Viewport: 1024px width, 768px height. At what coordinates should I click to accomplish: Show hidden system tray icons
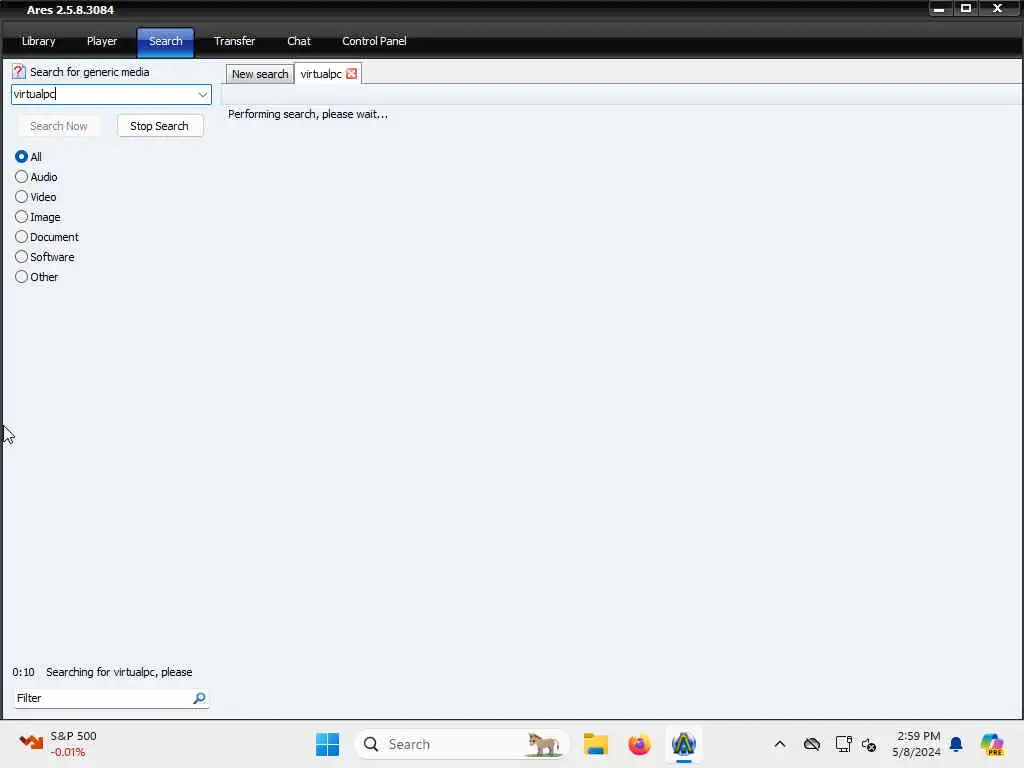point(780,744)
